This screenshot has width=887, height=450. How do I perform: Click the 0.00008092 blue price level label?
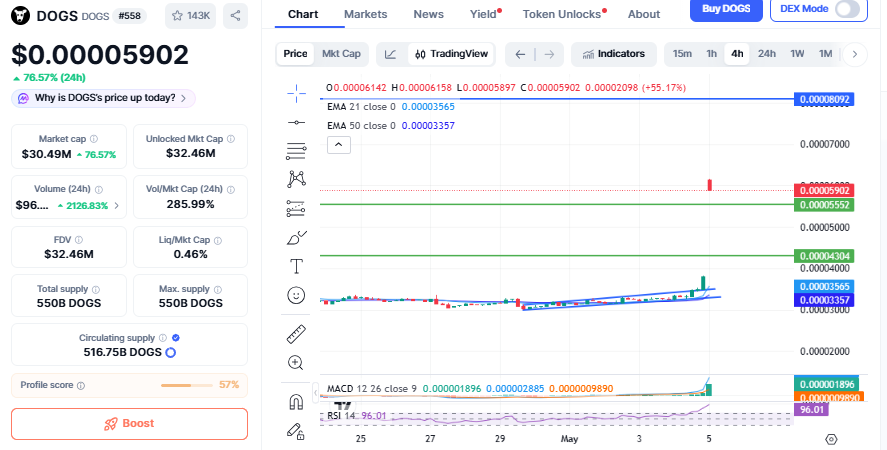click(x=824, y=100)
